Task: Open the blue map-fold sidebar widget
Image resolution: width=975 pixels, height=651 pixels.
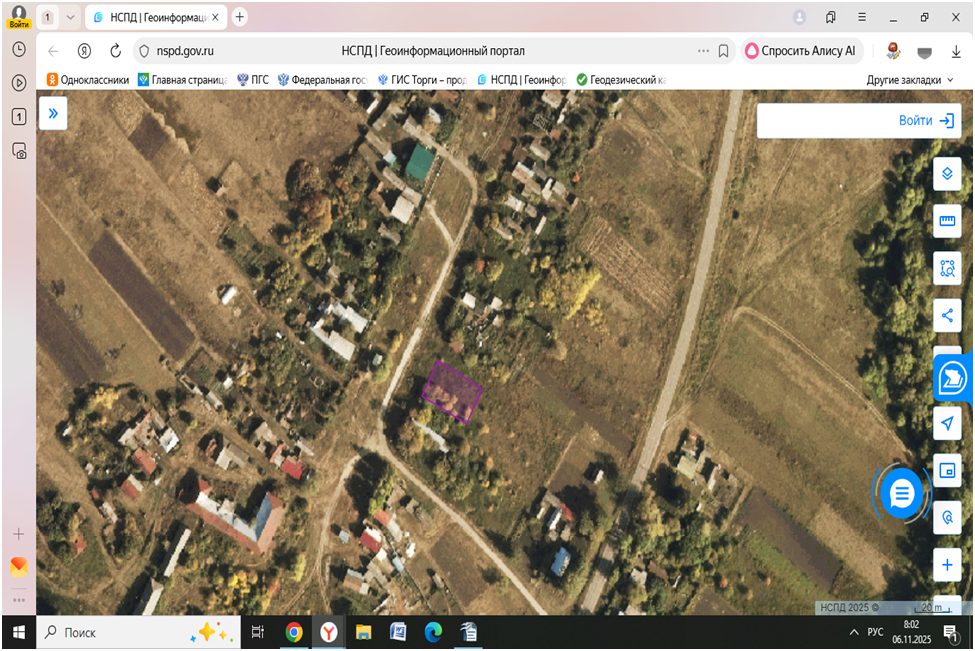Action: (x=952, y=378)
